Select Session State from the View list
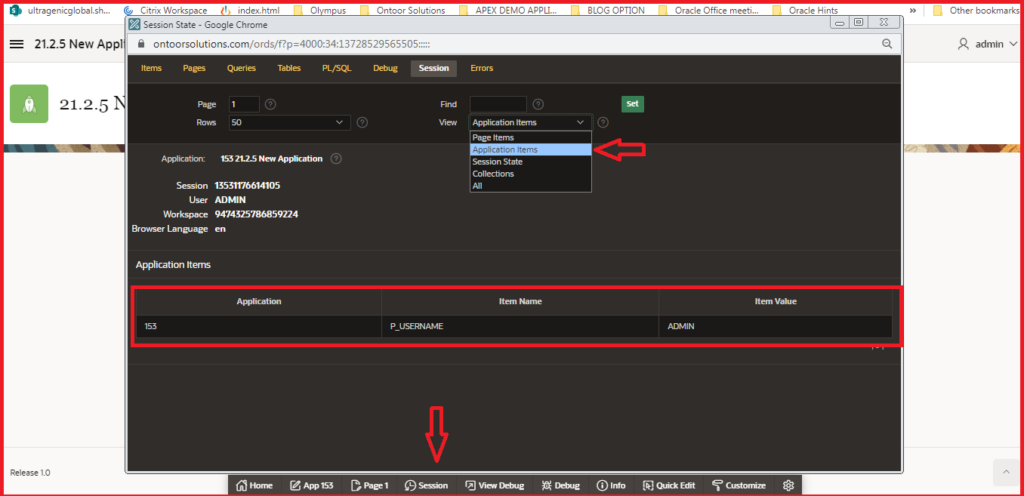 [497, 162]
